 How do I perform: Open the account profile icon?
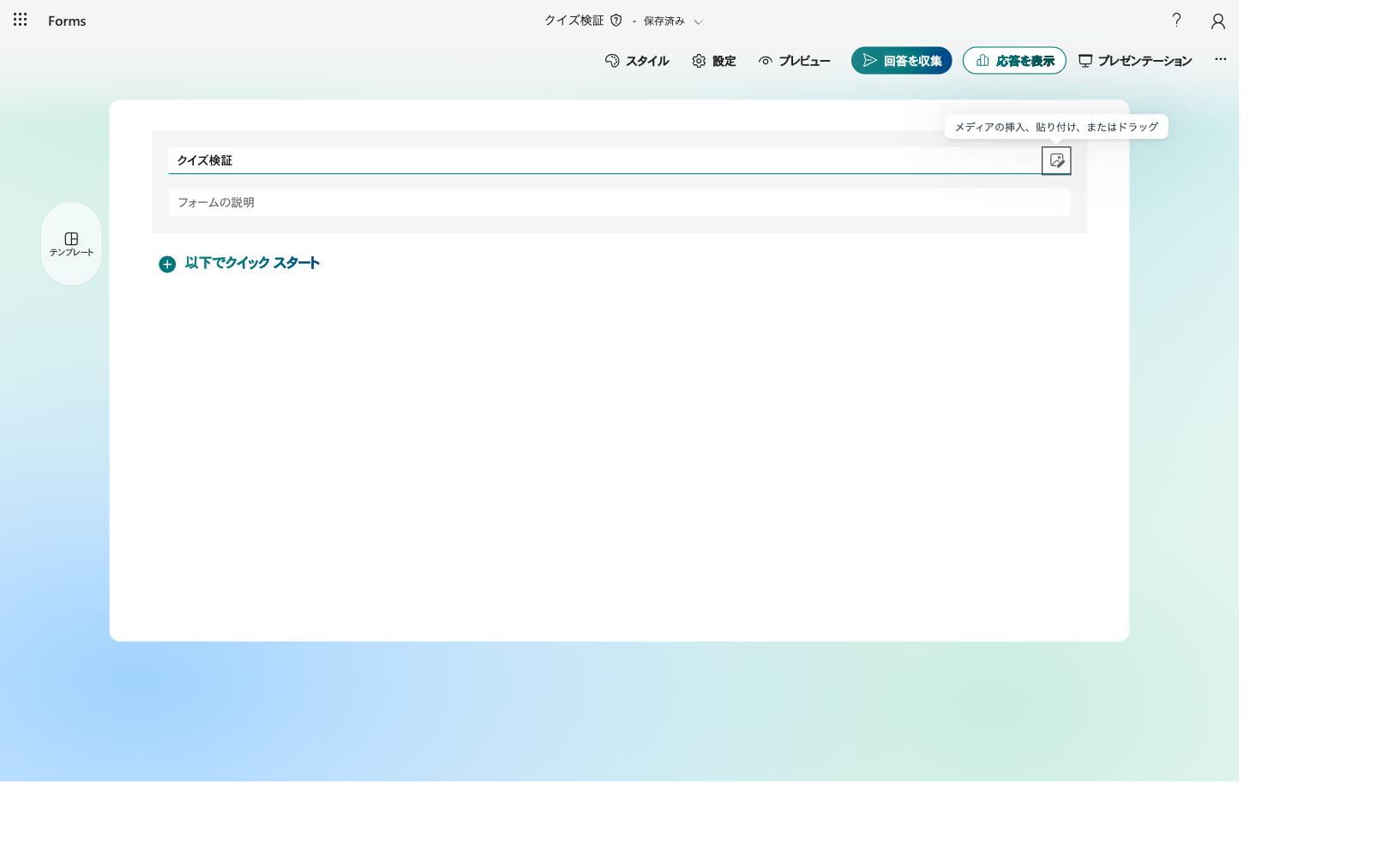[x=1218, y=21]
